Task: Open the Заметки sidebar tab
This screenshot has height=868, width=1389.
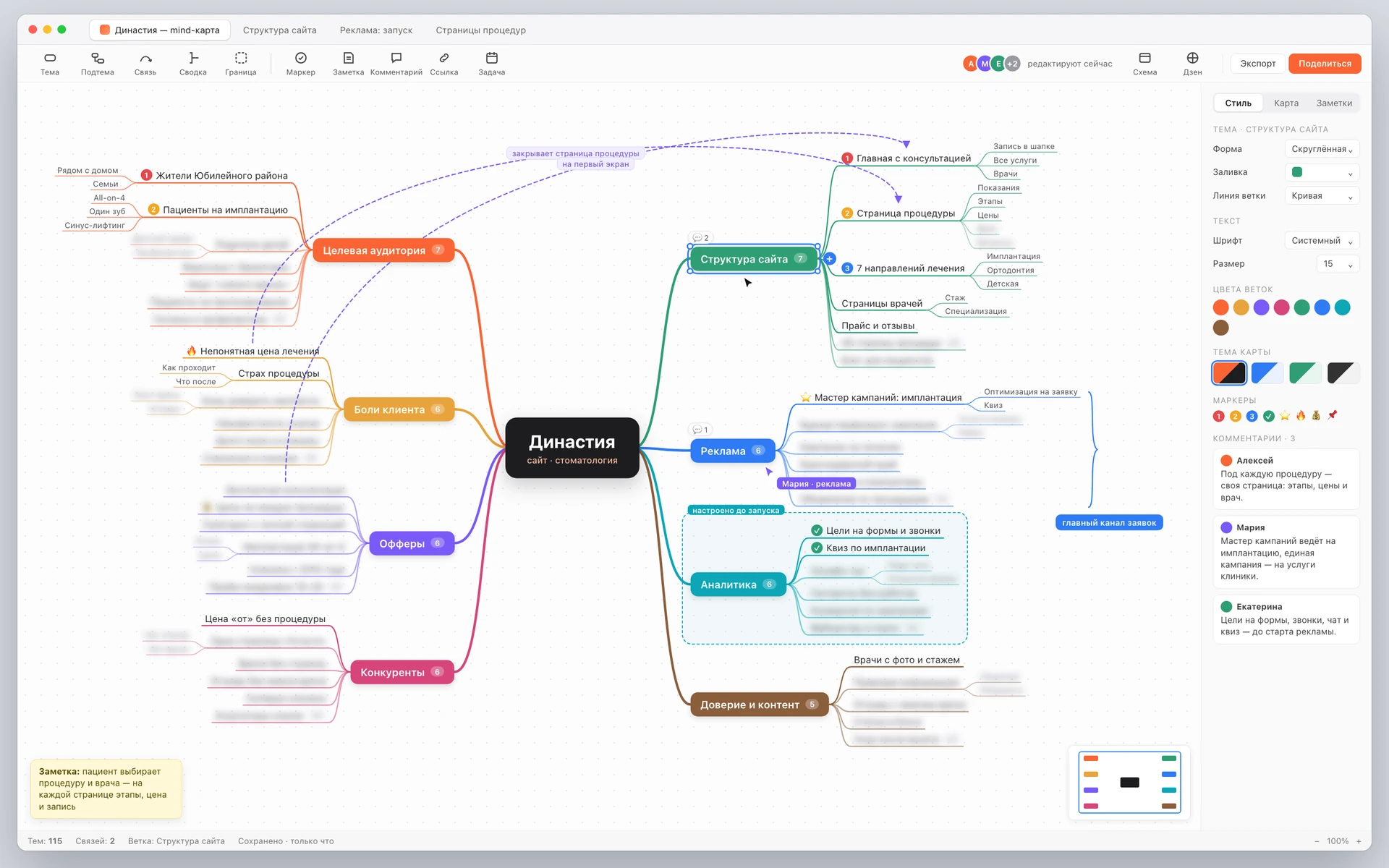Action: tap(1334, 103)
